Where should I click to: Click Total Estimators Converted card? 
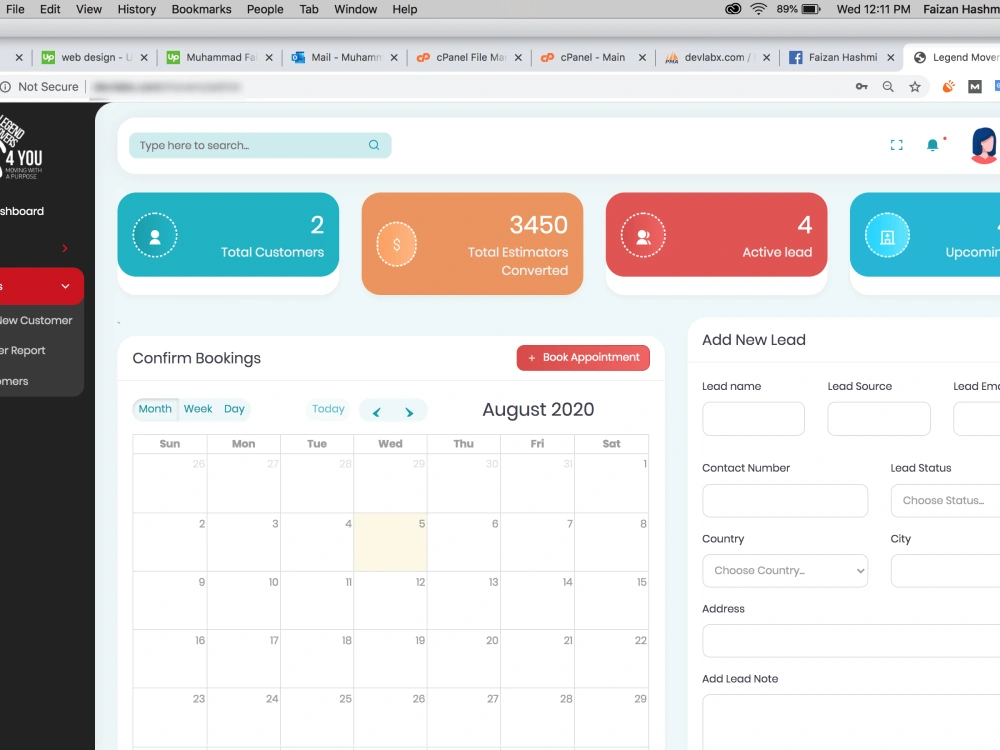472,244
